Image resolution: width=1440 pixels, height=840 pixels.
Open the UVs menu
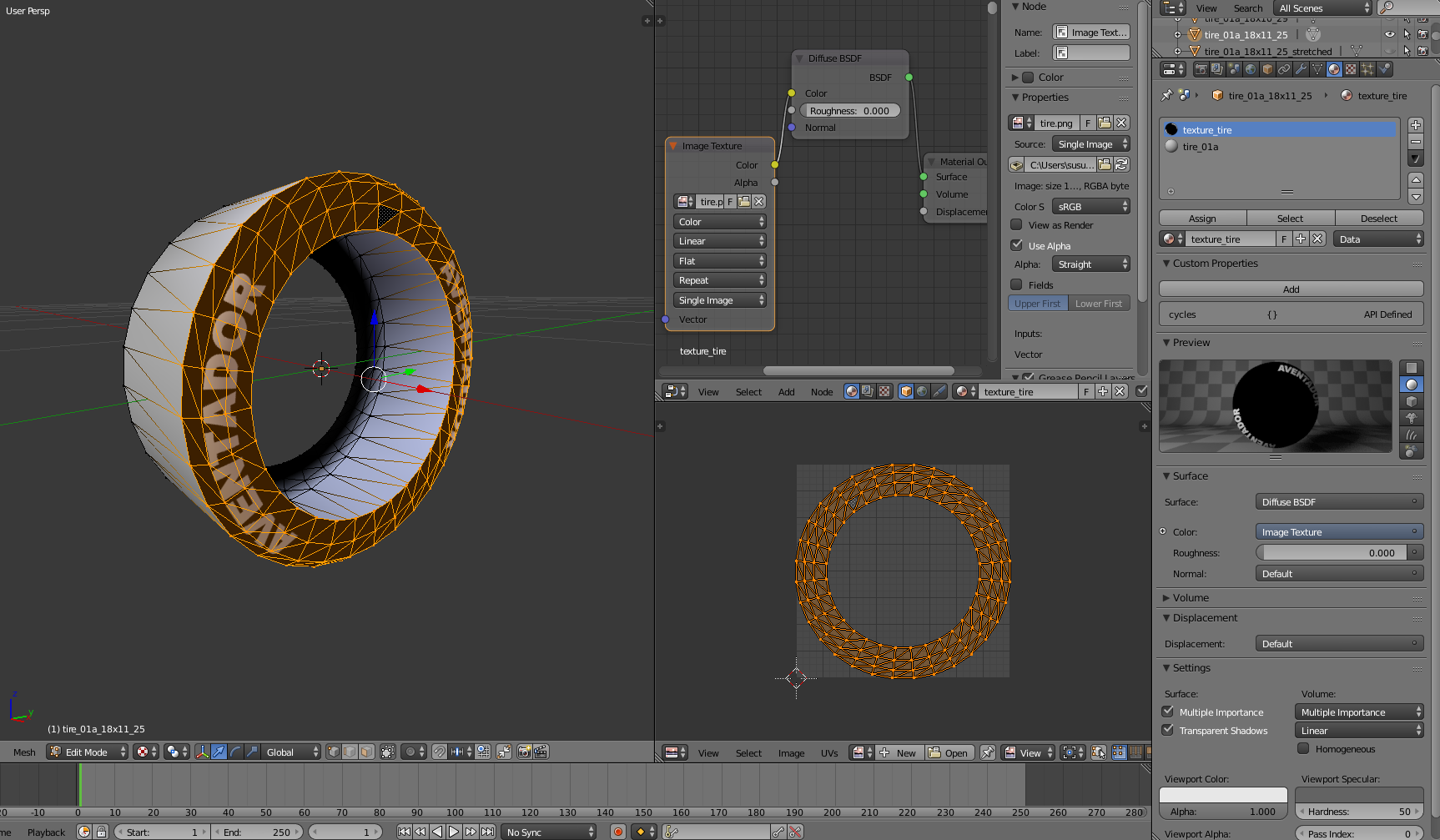829,753
